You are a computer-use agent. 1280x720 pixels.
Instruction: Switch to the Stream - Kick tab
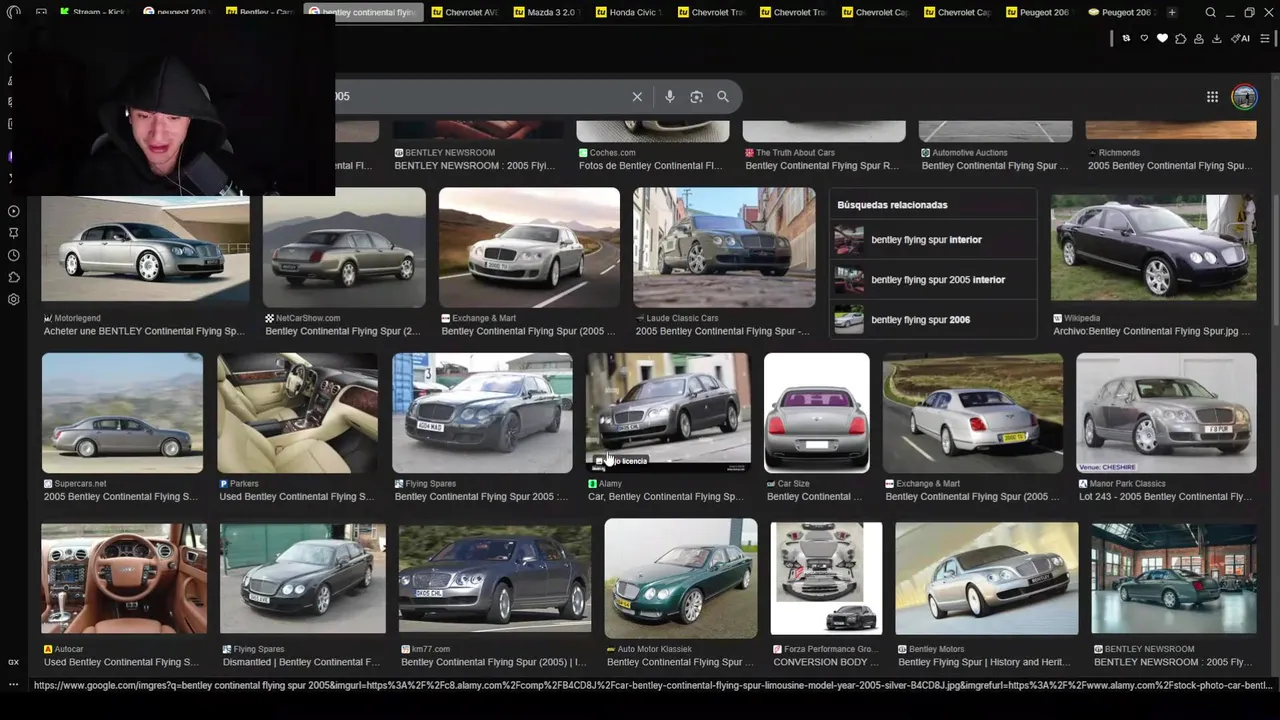(93, 12)
